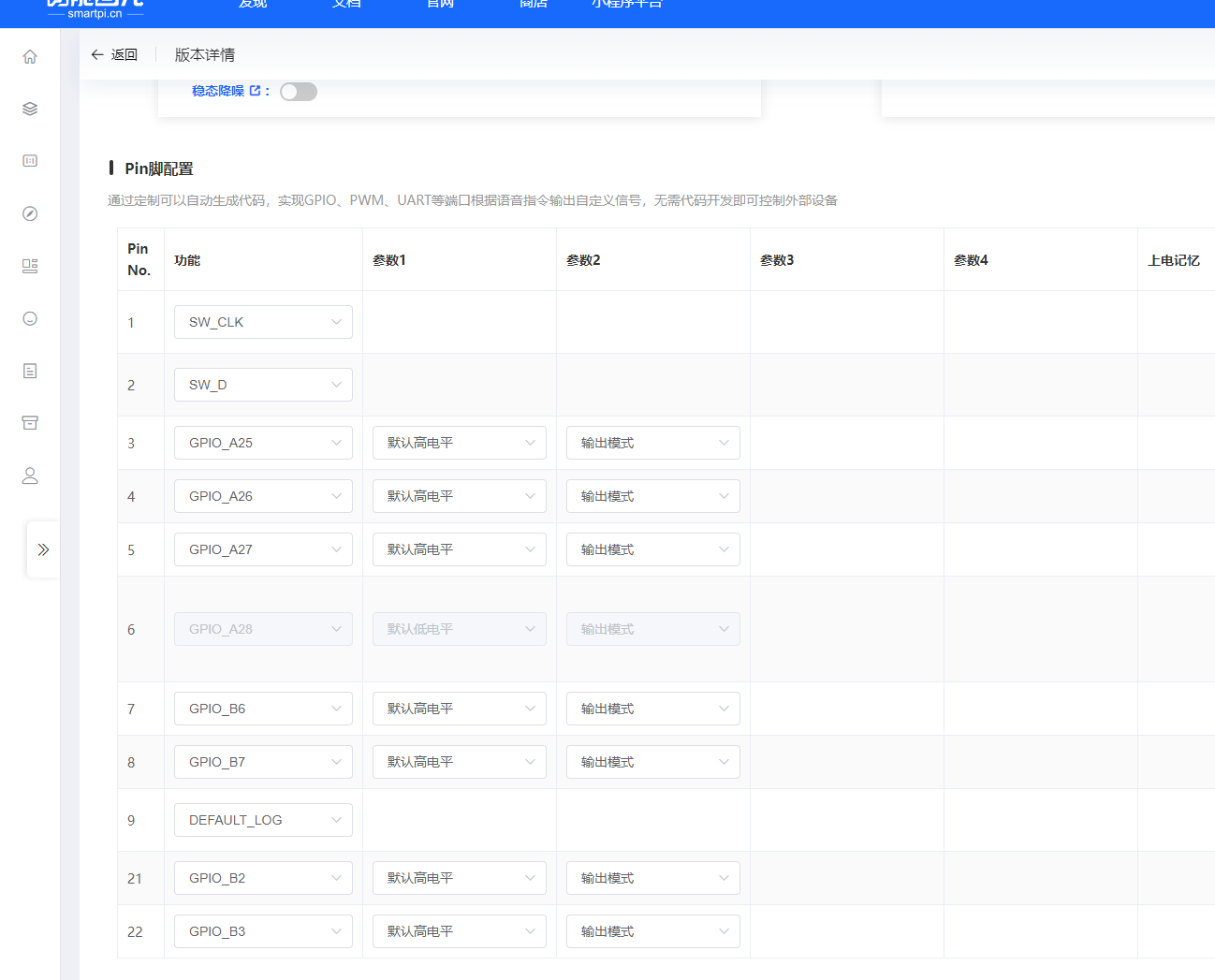Click the 返回 back button
Screen dimensions: 1215x980
pos(114,55)
